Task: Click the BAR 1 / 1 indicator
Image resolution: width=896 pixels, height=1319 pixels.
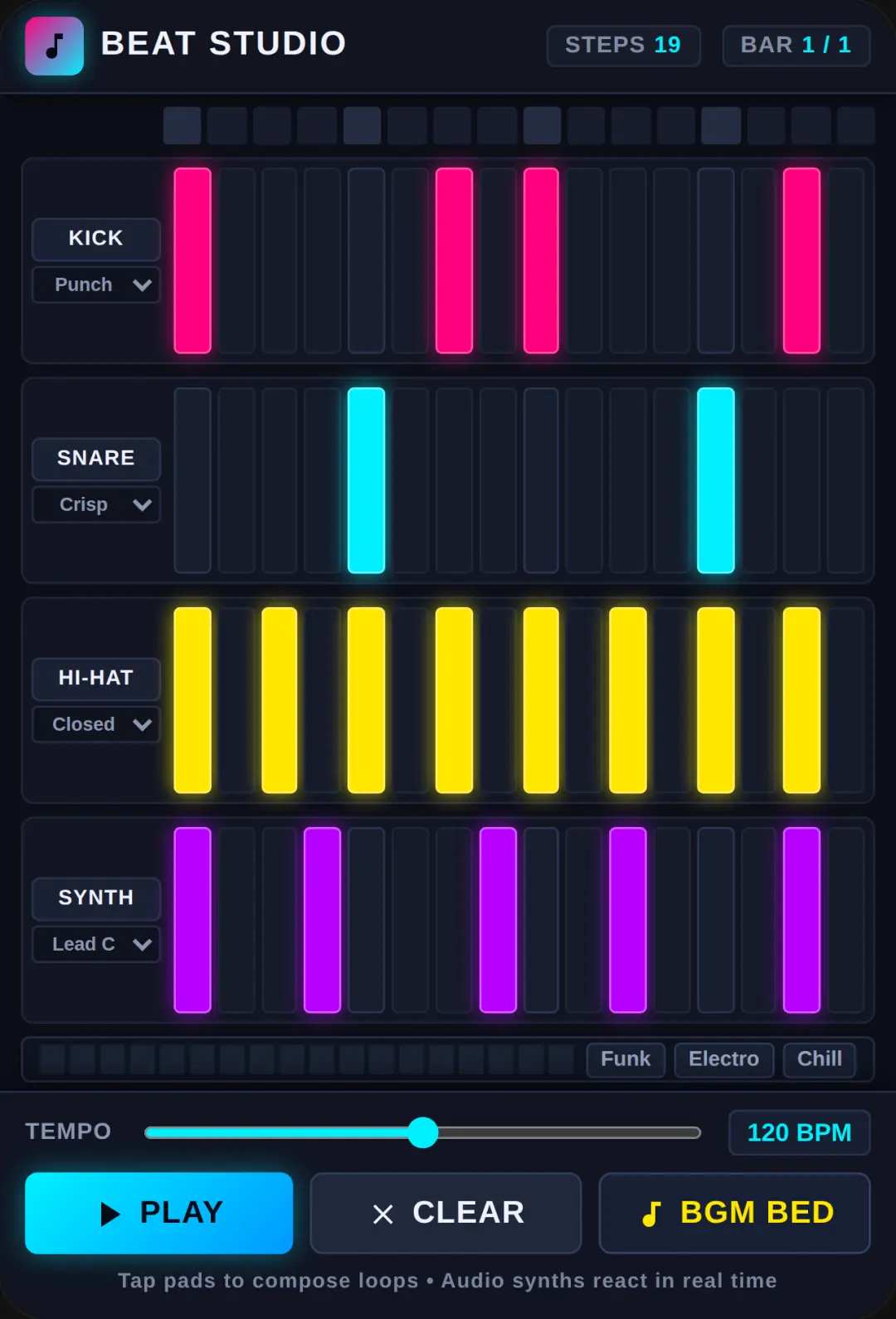Action: click(796, 46)
